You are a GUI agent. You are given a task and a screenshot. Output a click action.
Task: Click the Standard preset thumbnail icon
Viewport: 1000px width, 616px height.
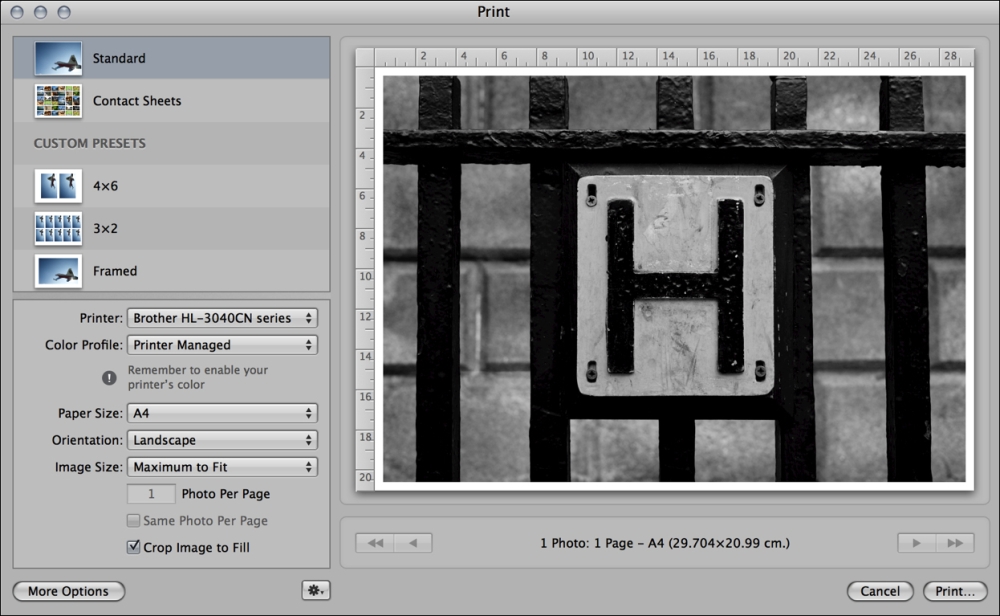click(58, 59)
